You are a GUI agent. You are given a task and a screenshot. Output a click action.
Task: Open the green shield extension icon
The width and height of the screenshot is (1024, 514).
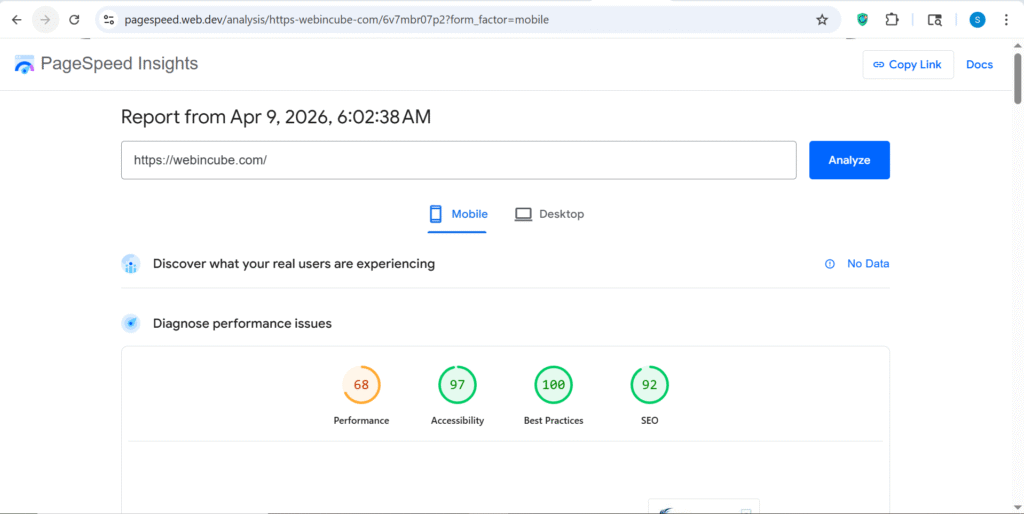point(863,20)
